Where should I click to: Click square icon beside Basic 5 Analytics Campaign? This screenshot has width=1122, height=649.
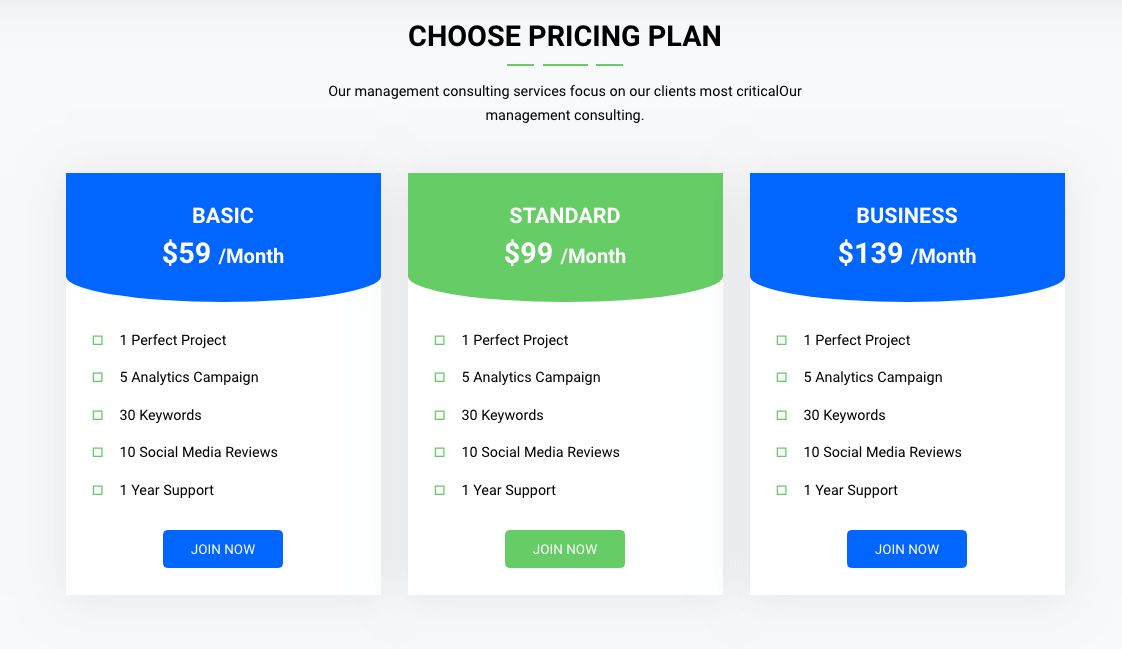click(x=97, y=377)
